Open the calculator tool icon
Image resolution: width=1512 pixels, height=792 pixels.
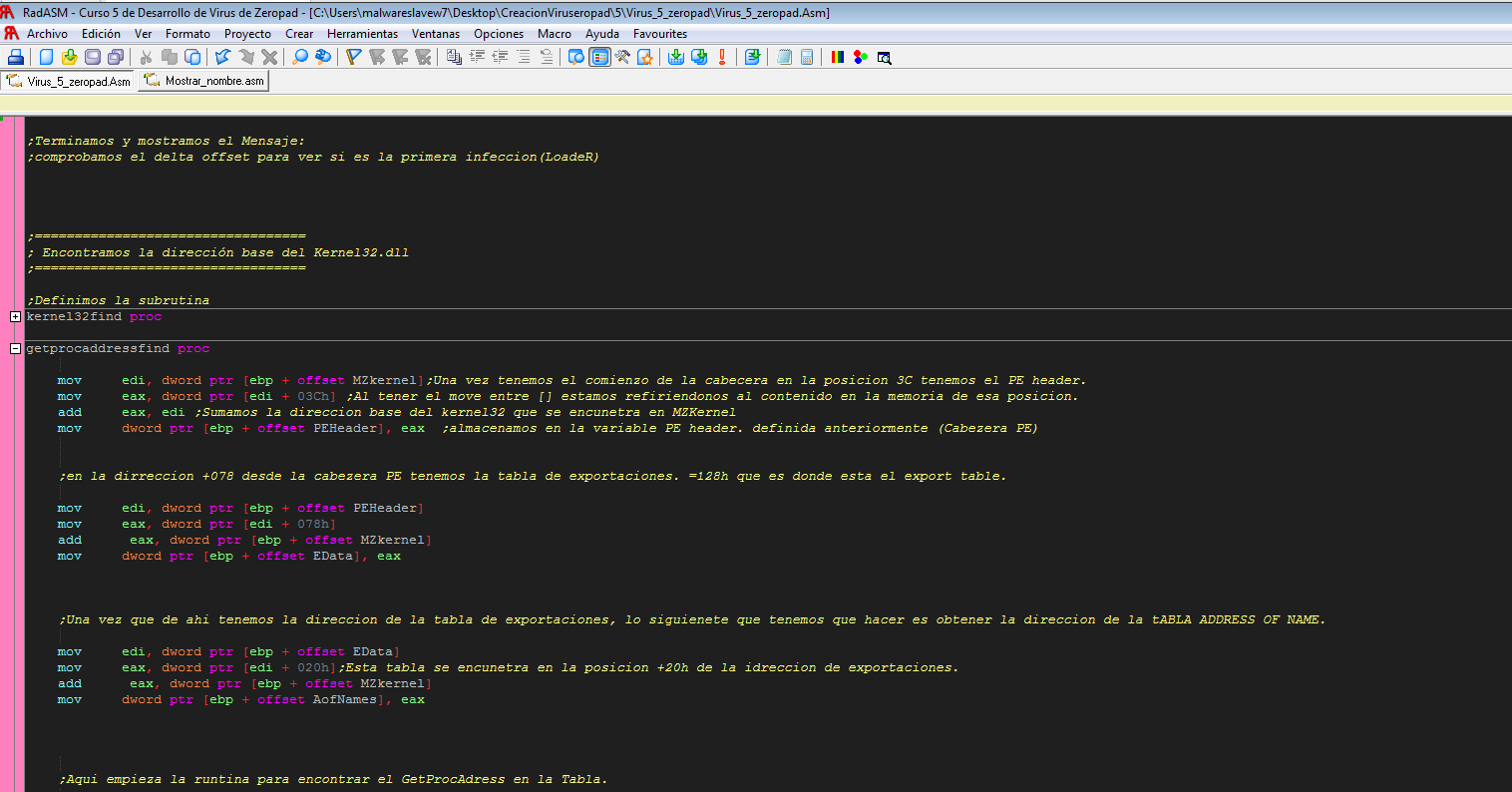pos(807,57)
